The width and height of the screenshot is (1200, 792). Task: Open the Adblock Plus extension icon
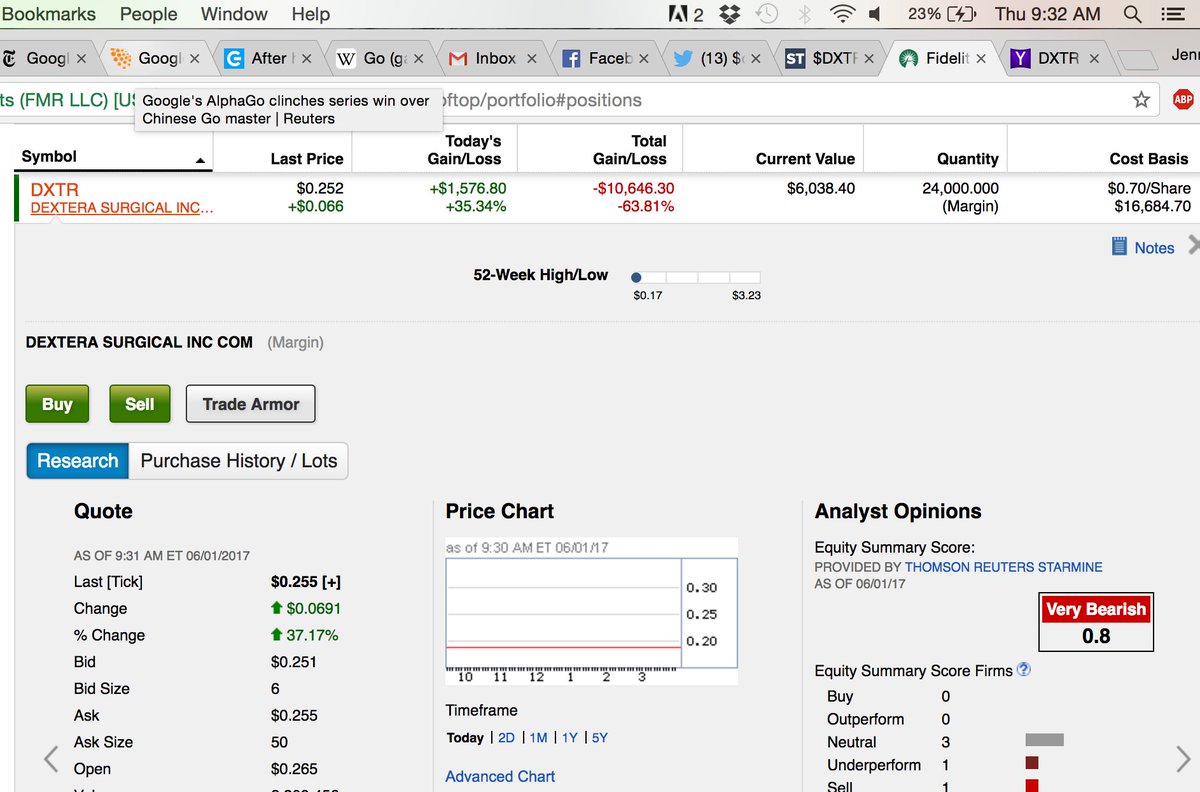[x=1182, y=99]
